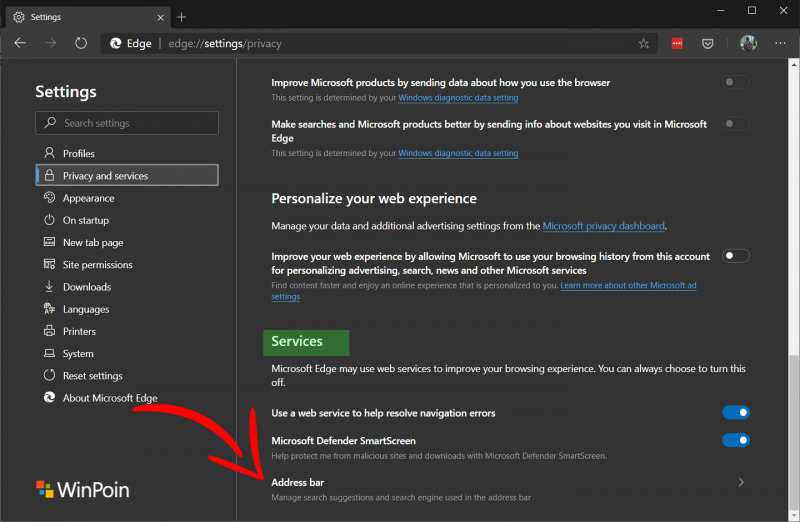Expand Address bar settings chevron
This screenshot has width=800, height=522.
coord(741,482)
